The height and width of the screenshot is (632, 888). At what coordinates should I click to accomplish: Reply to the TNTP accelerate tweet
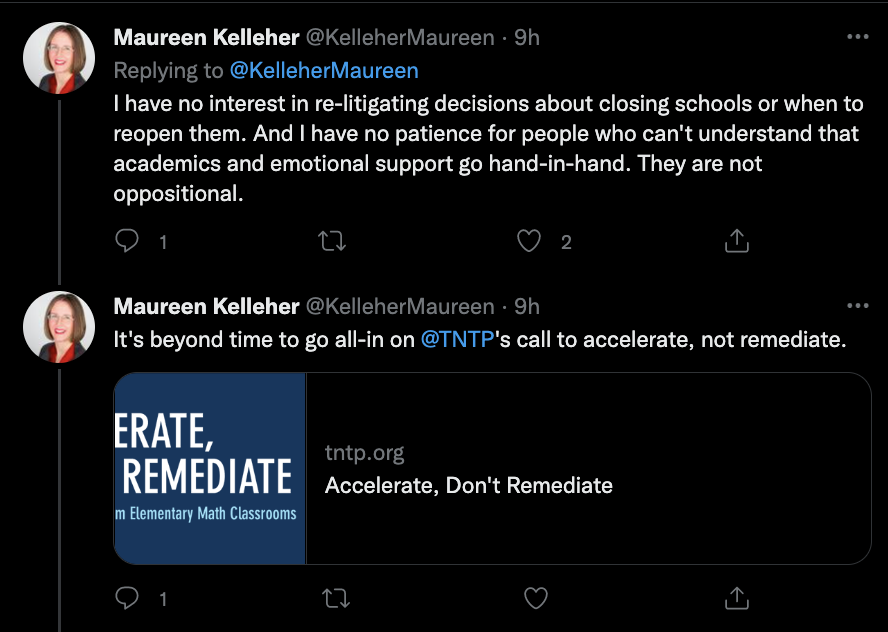click(x=127, y=598)
